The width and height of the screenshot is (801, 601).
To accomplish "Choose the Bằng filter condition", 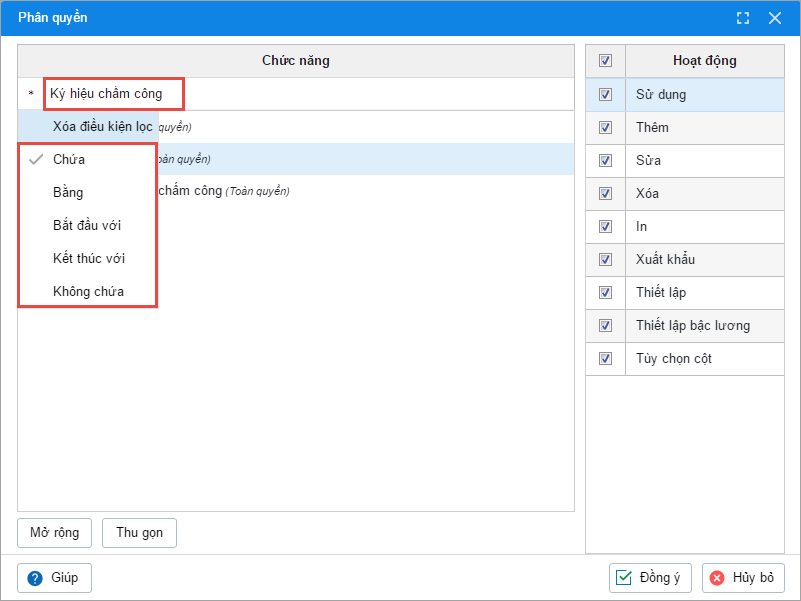I will point(68,193).
